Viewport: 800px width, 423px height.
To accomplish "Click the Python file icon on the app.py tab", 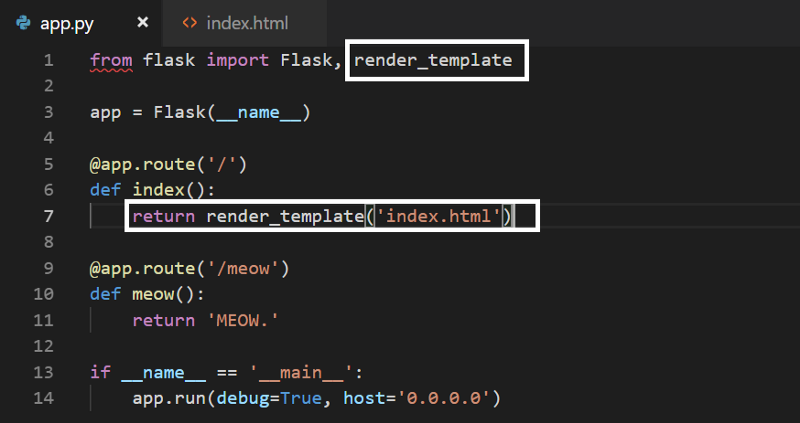I will coord(23,22).
